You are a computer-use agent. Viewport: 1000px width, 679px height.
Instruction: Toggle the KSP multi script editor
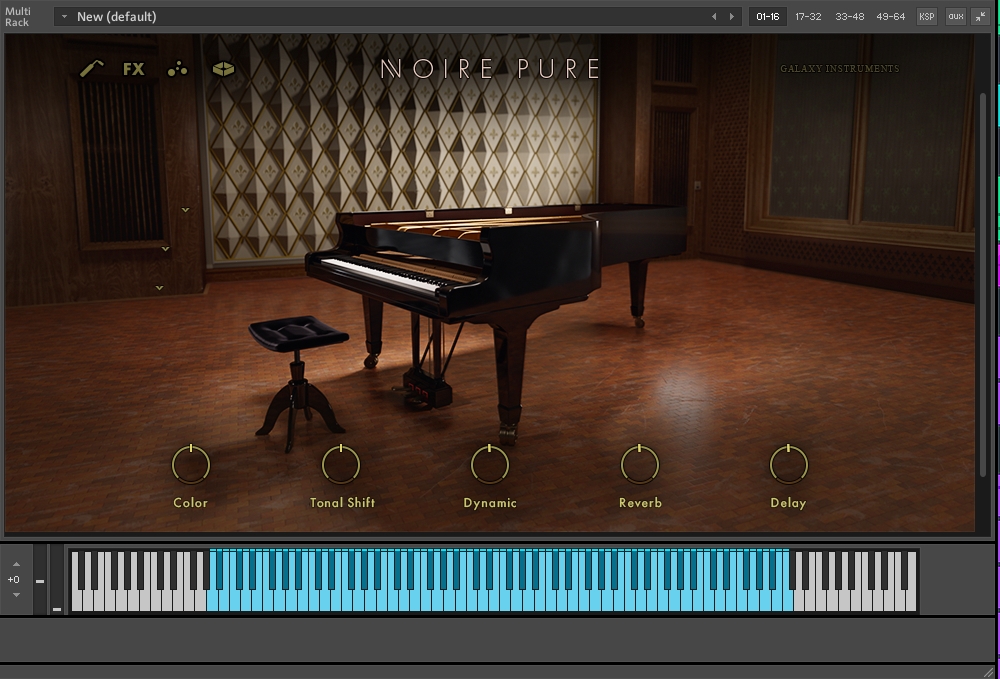(x=927, y=17)
